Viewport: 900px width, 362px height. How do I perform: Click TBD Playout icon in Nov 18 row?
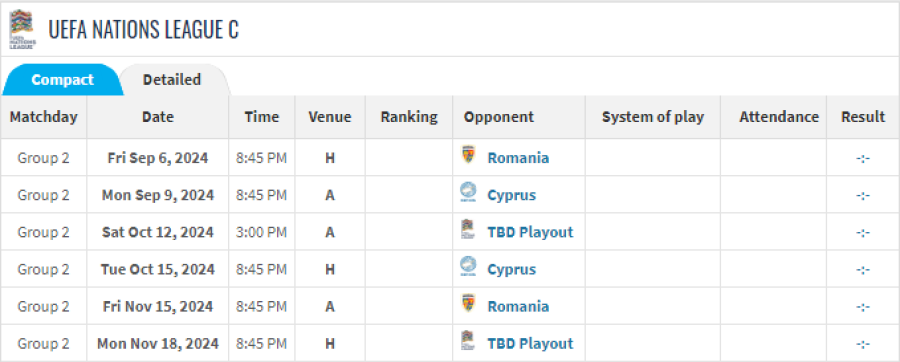468,341
